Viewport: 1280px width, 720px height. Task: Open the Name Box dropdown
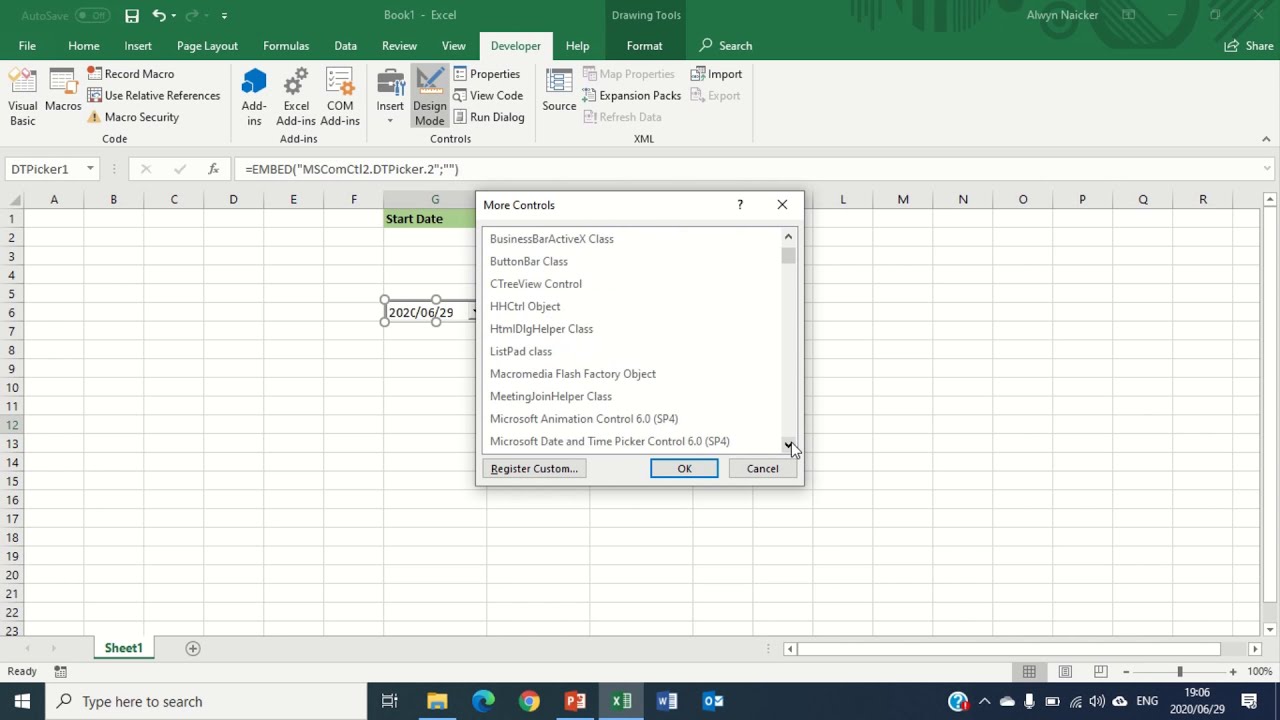point(89,169)
